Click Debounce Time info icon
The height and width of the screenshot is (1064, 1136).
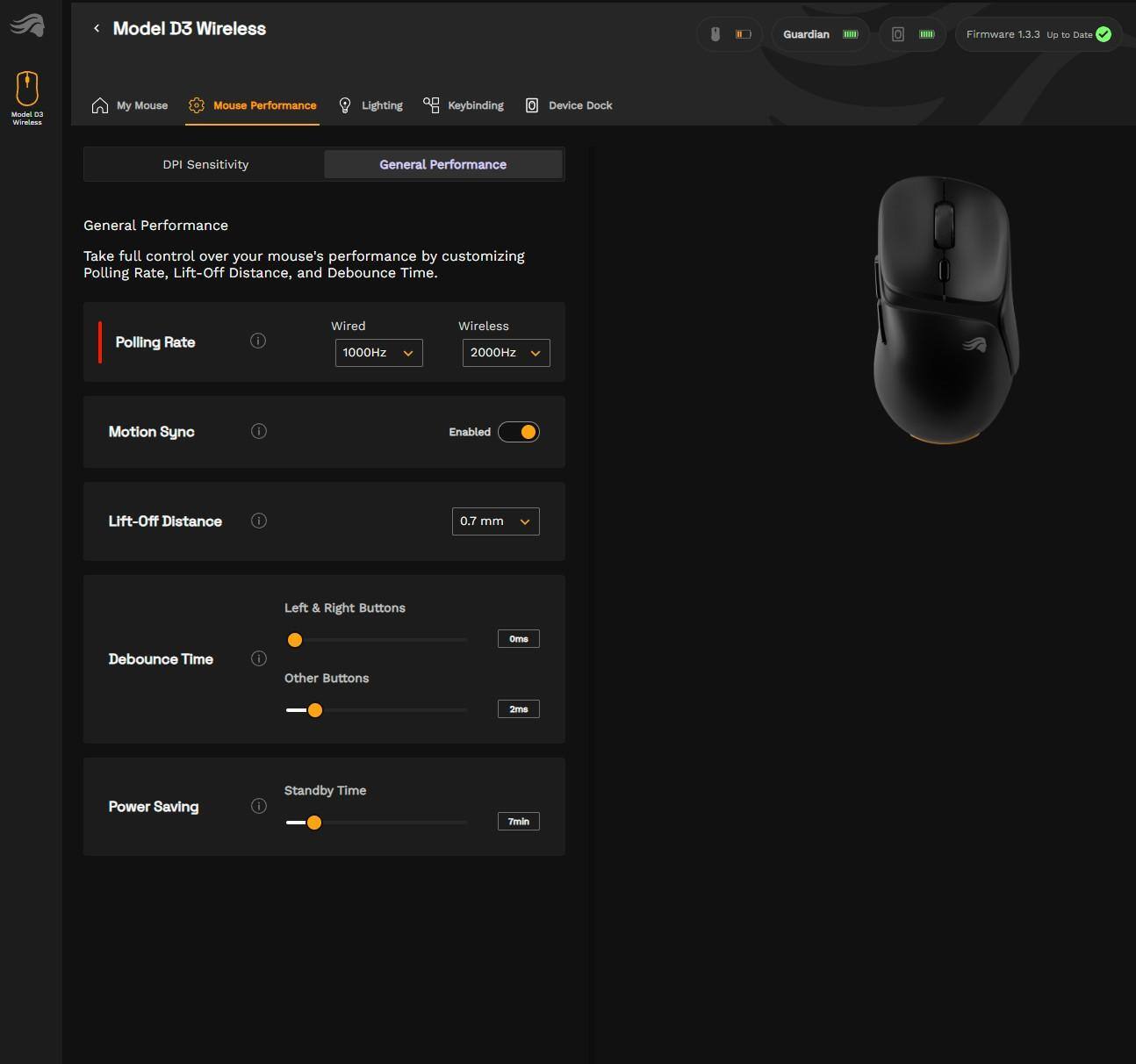(x=258, y=658)
